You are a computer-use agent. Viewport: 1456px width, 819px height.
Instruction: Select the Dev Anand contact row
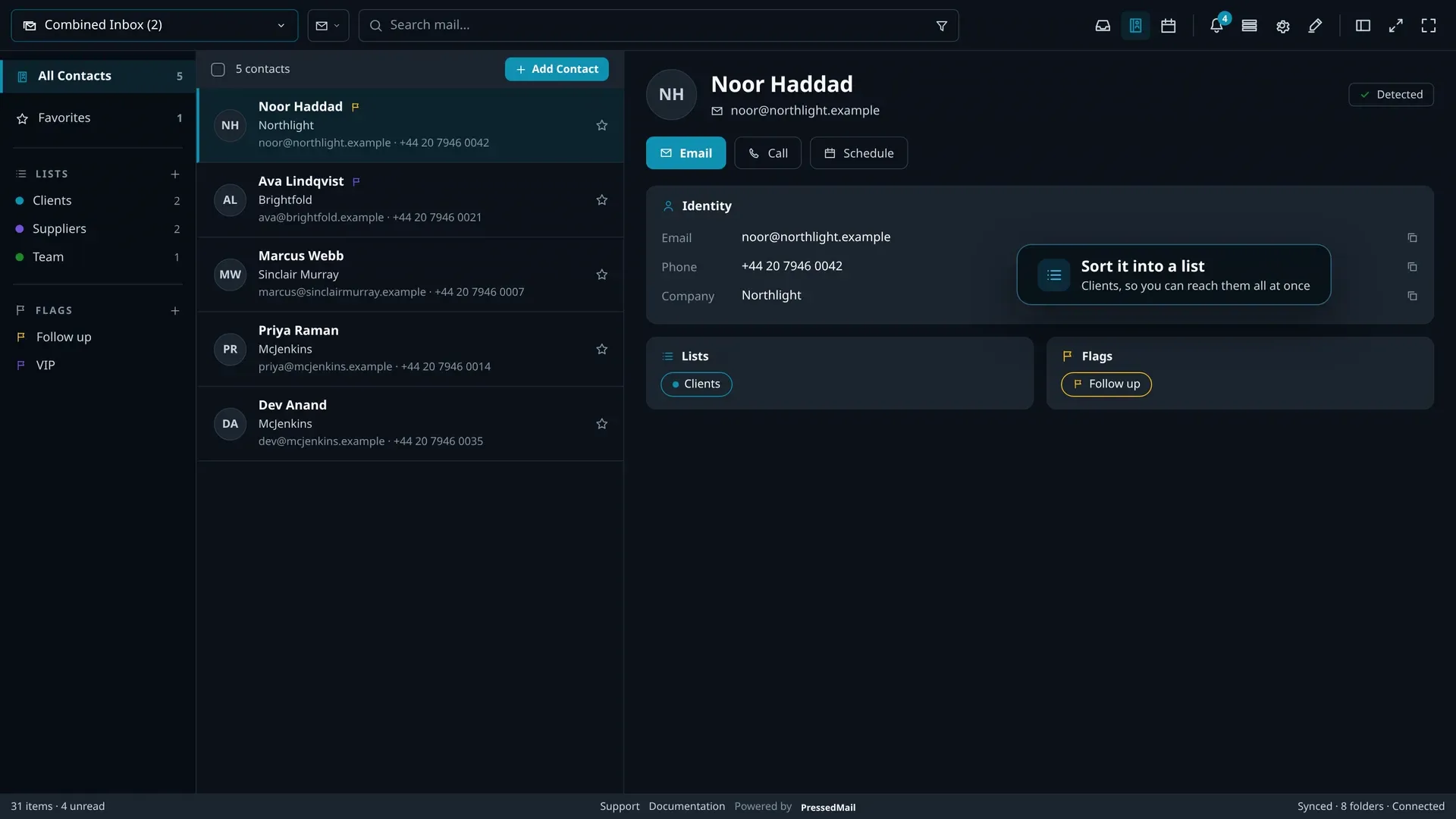click(410, 424)
